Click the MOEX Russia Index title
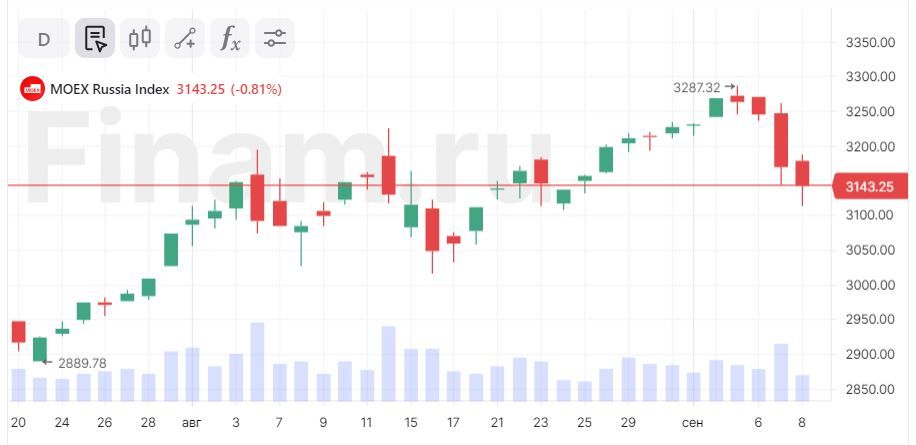This screenshot has width=916, height=445. (x=110, y=89)
